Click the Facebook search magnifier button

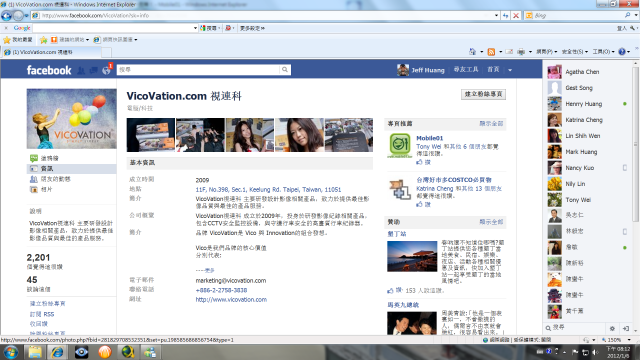[284, 70]
